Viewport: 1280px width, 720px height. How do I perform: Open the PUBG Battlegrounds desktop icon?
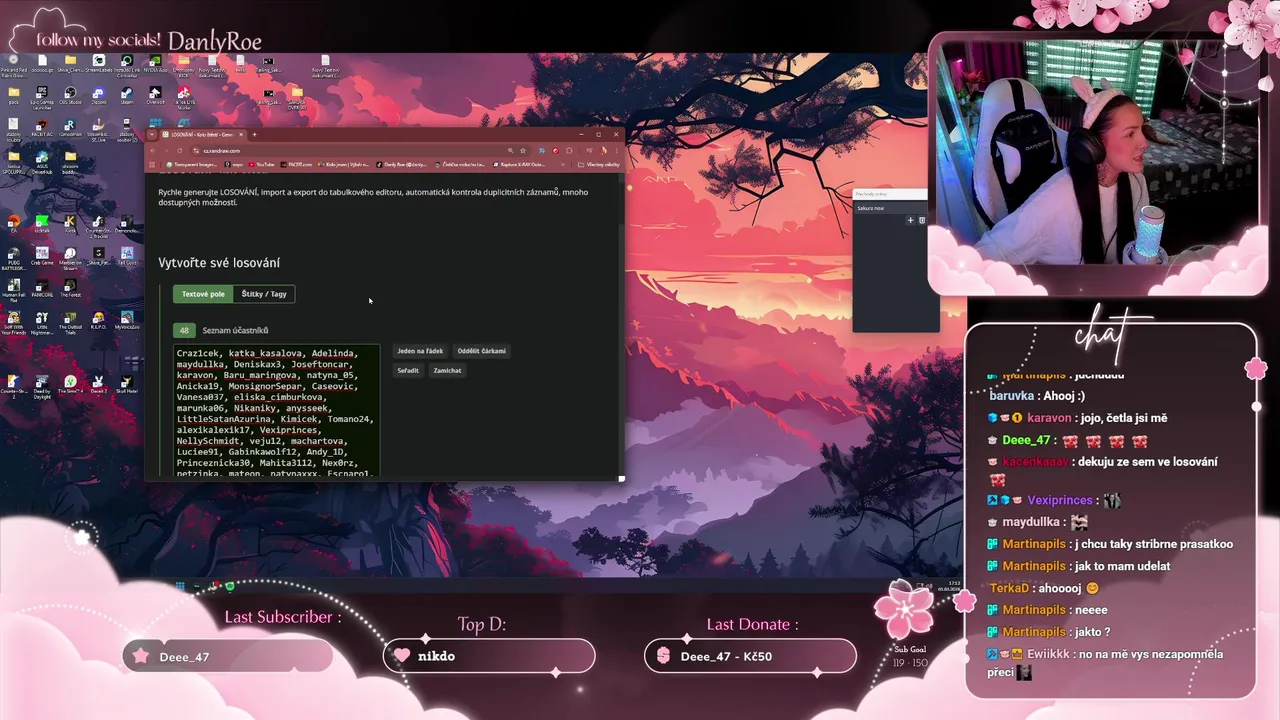[x=14, y=259]
